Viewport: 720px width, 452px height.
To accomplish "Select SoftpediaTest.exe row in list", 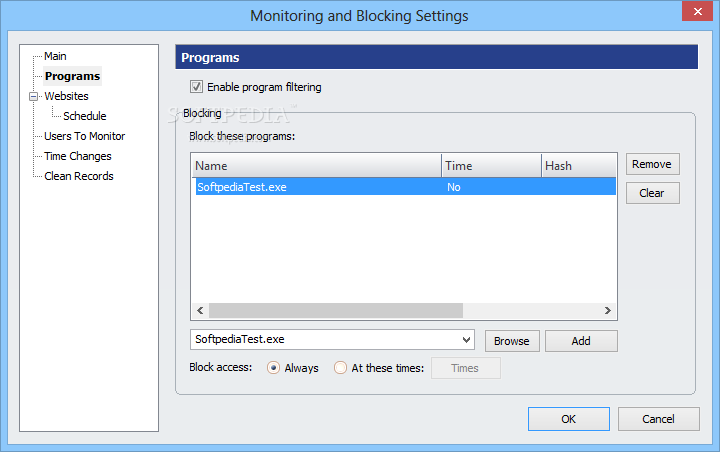I will [x=405, y=187].
